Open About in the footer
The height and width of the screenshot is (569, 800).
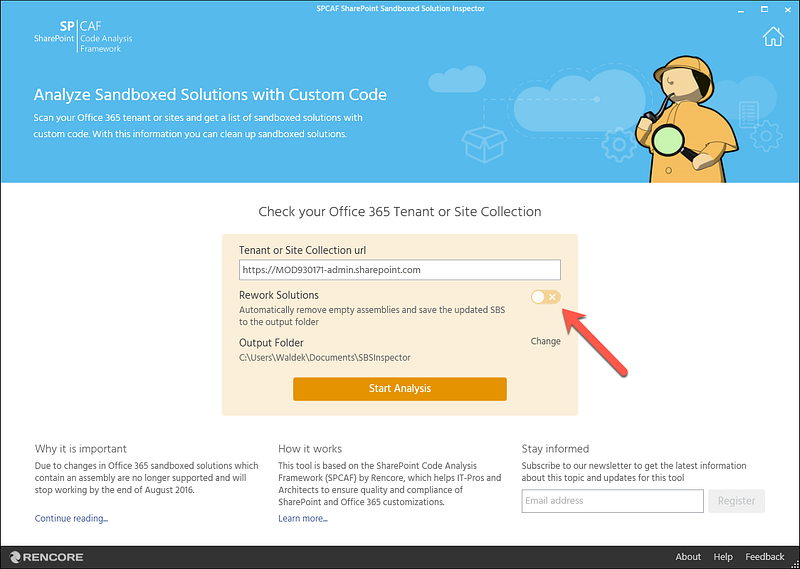[x=688, y=557]
